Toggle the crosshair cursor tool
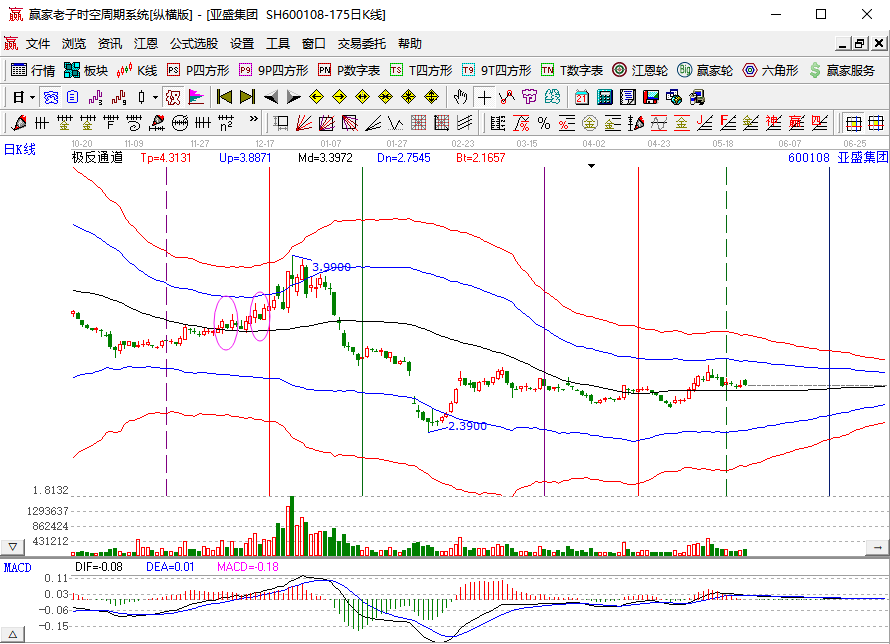Viewport: 890px width, 644px height. pyautogui.click(x=484, y=98)
